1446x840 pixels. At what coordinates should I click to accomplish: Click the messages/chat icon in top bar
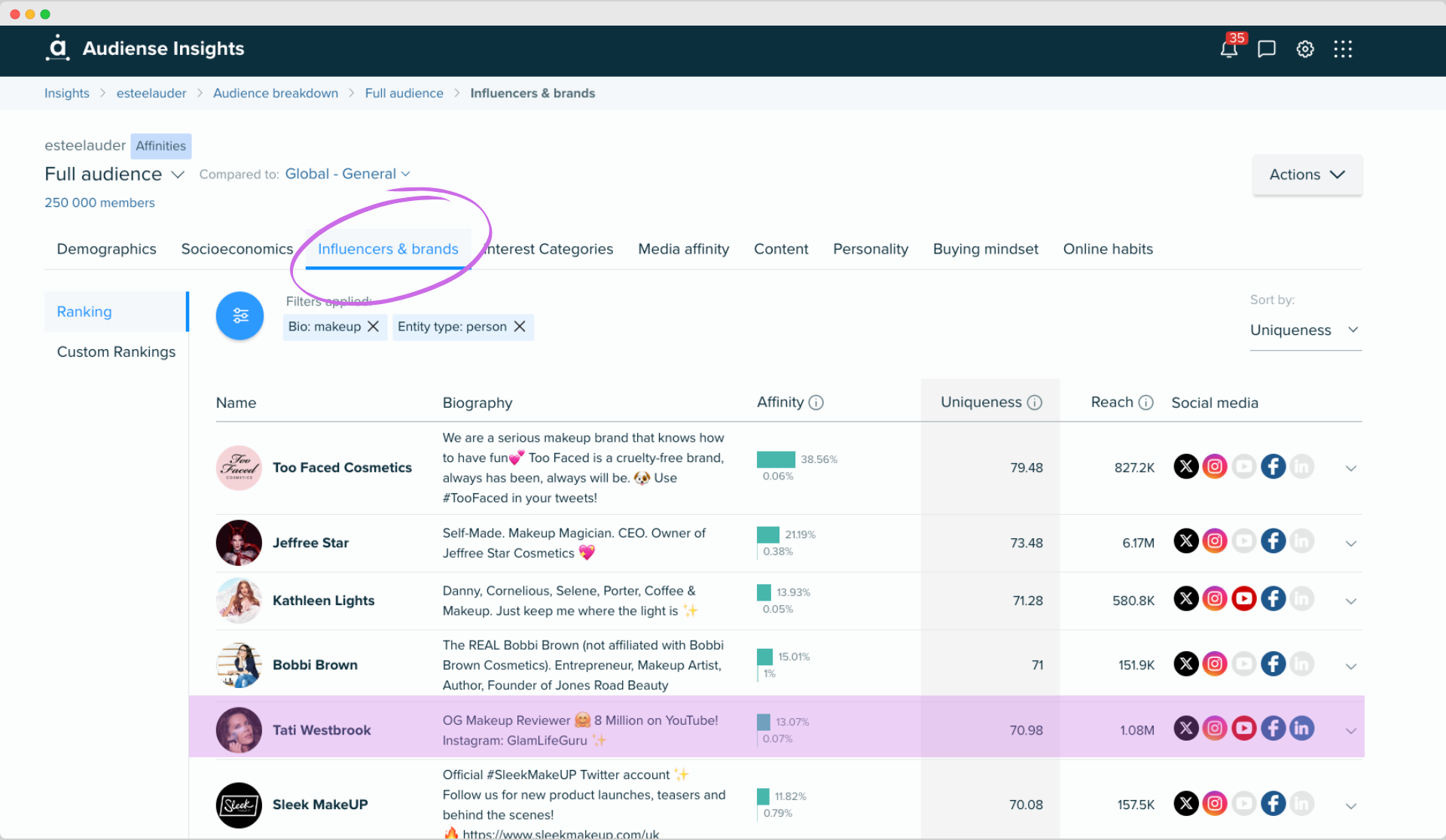1264,48
